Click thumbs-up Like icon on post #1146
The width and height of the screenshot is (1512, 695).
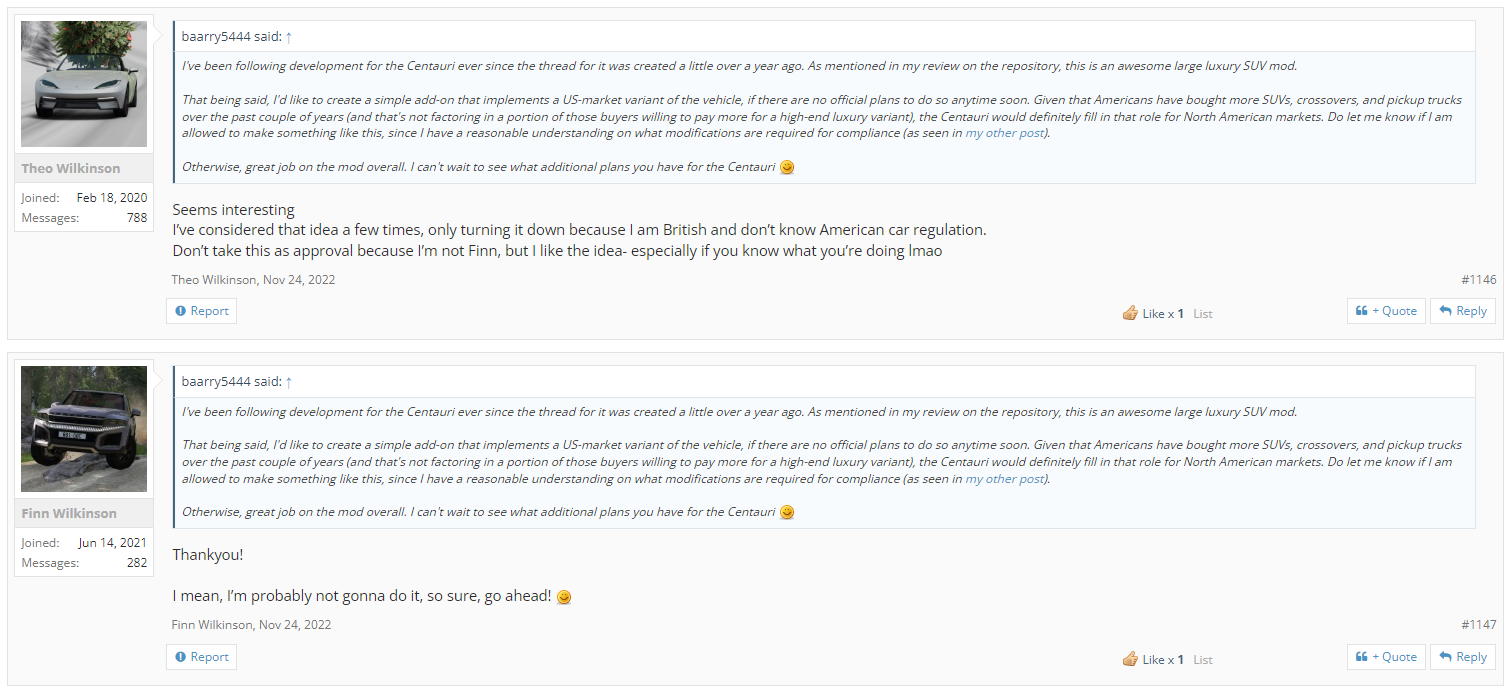tap(1130, 313)
